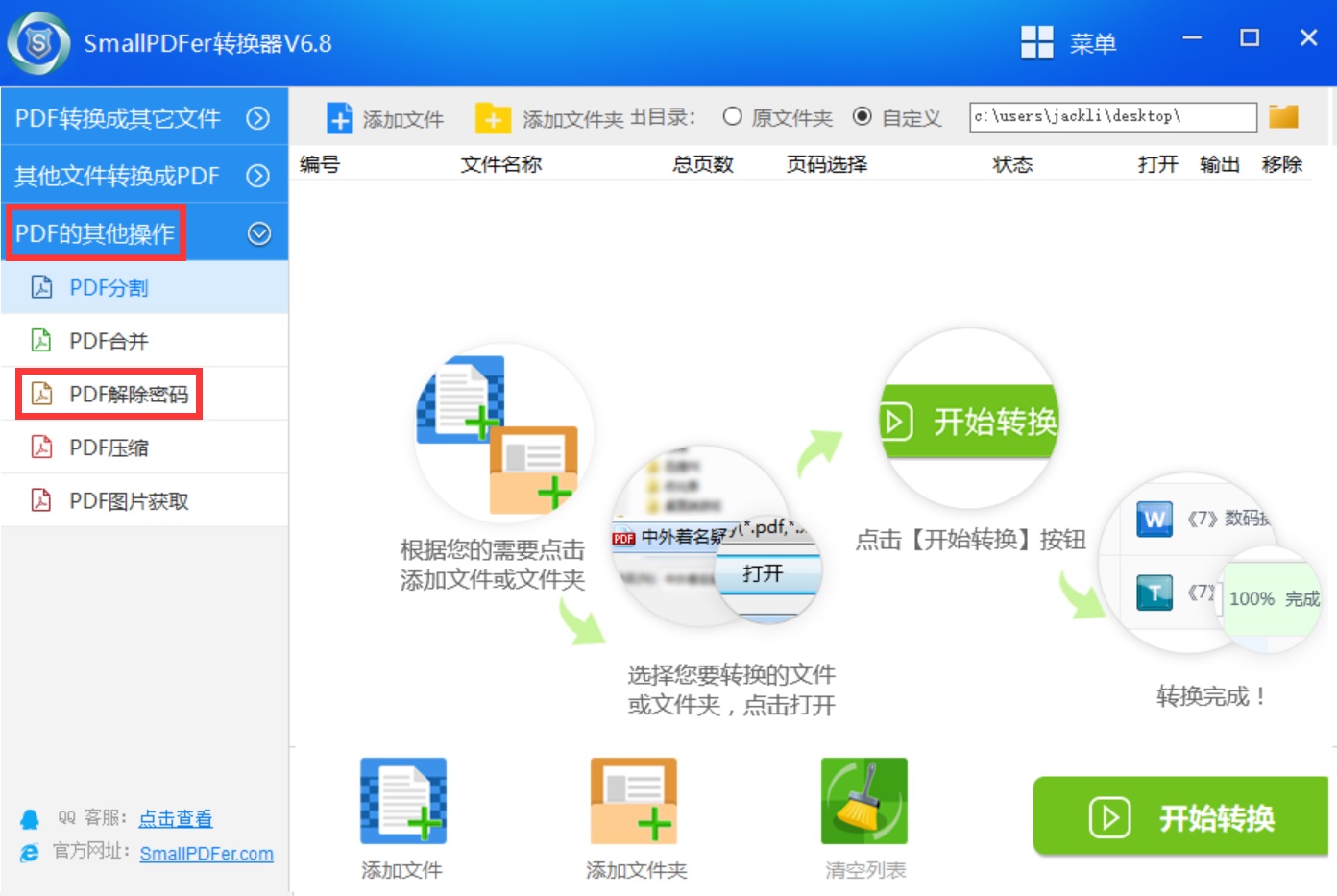Open the 菜单 grid icon

point(1036,42)
